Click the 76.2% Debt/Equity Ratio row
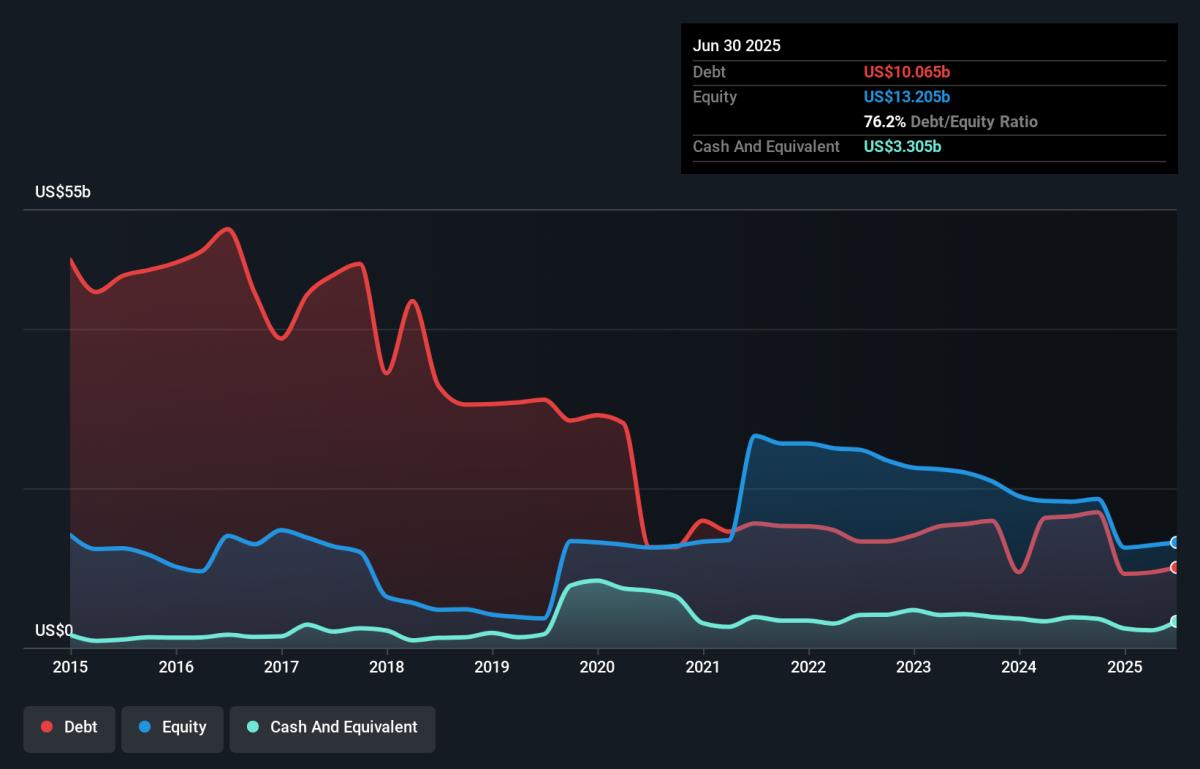This screenshot has height=769, width=1200. (950, 122)
